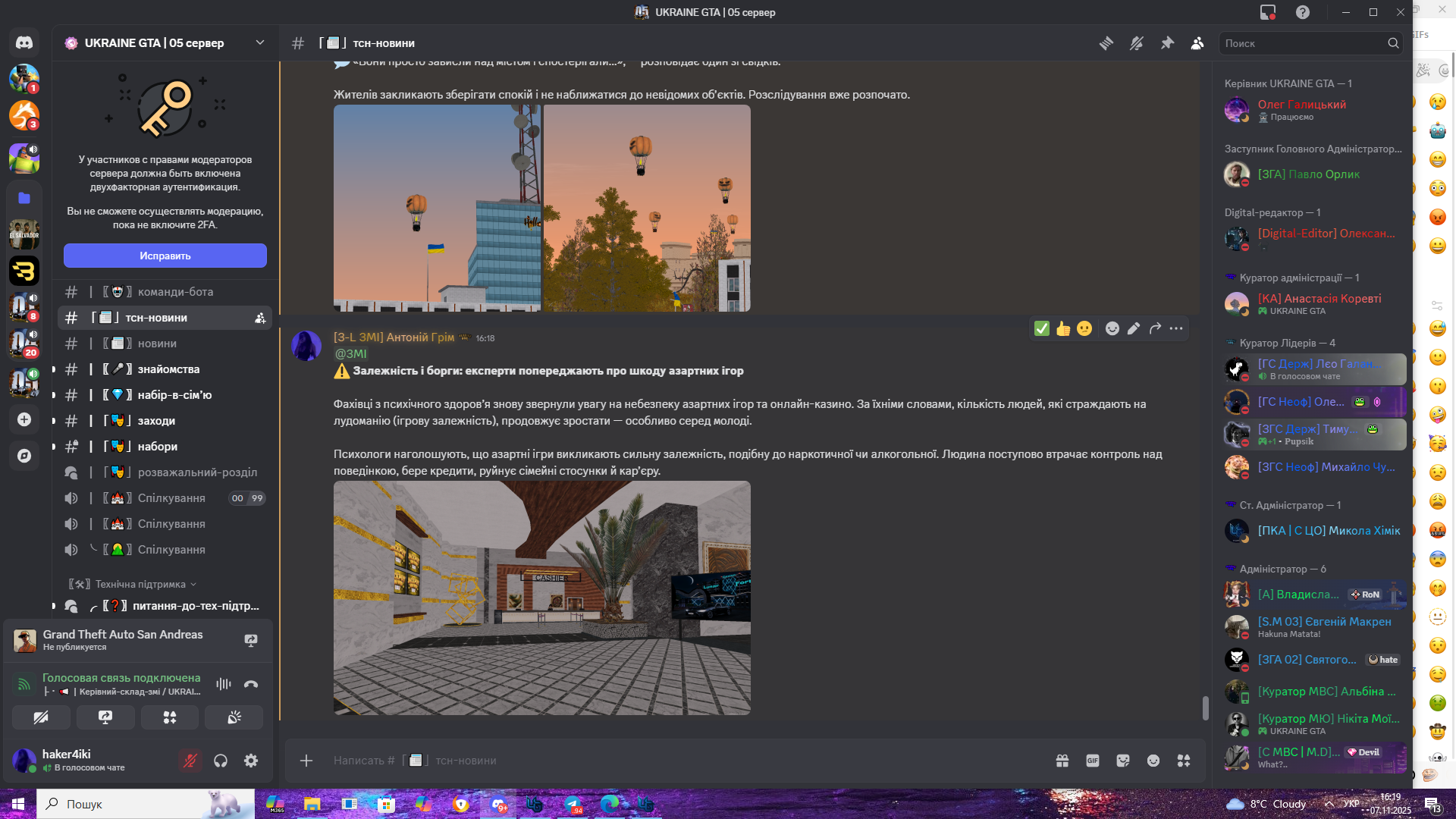Open the набори channel
1456x819 pixels.
tap(165, 447)
